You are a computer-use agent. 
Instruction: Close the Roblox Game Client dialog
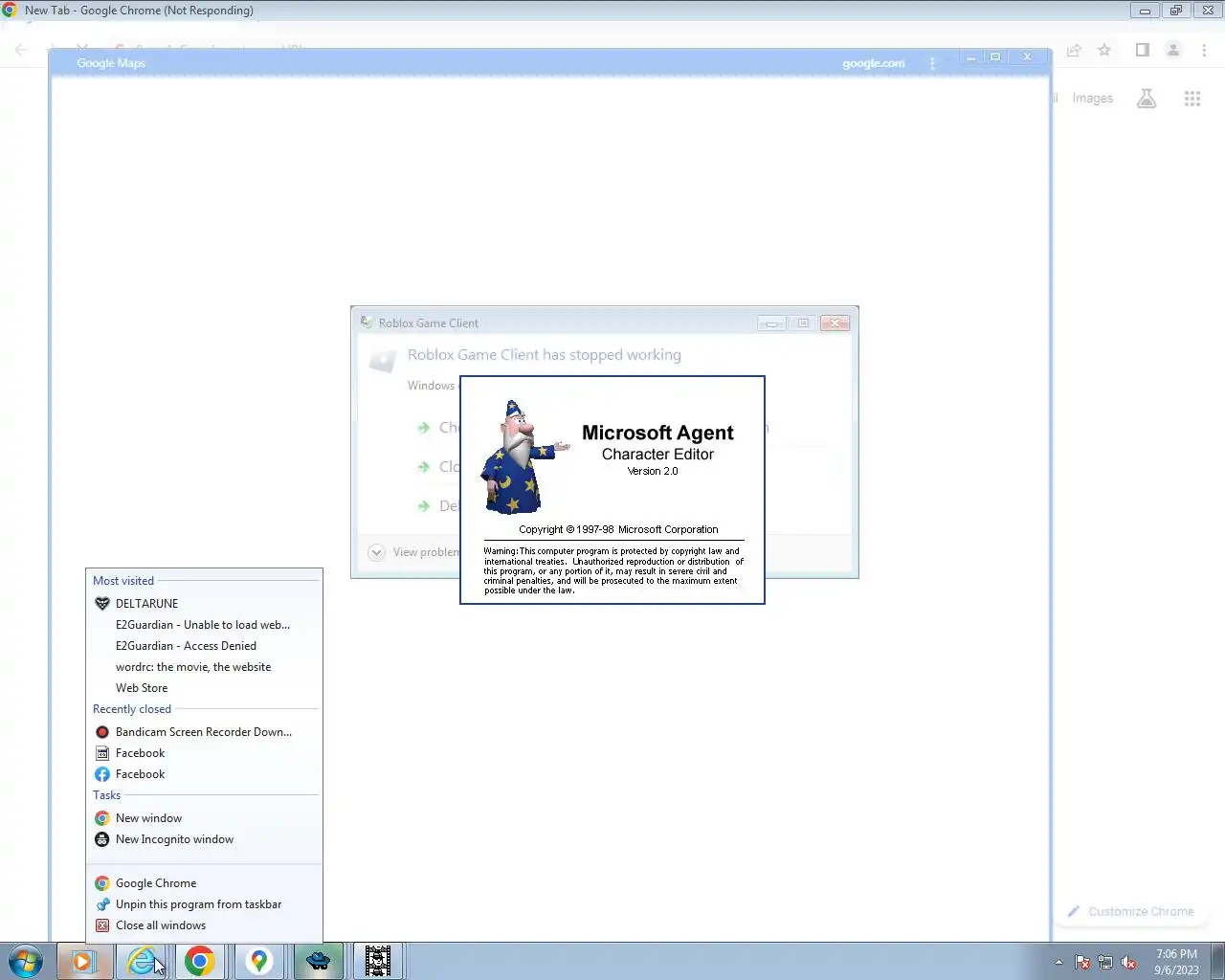coord(835,323)
